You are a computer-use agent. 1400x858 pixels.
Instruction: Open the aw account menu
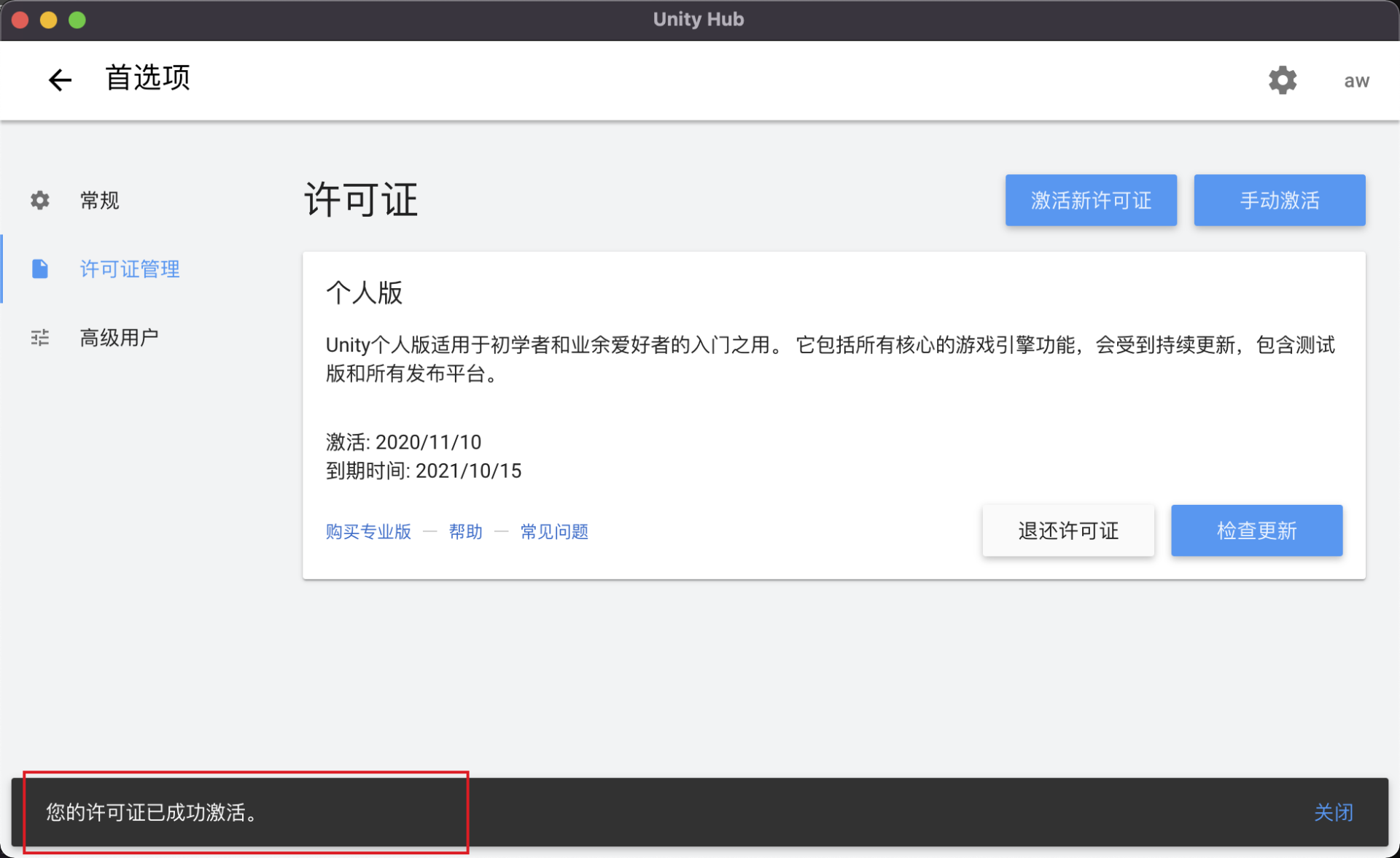coord(1356,80)
